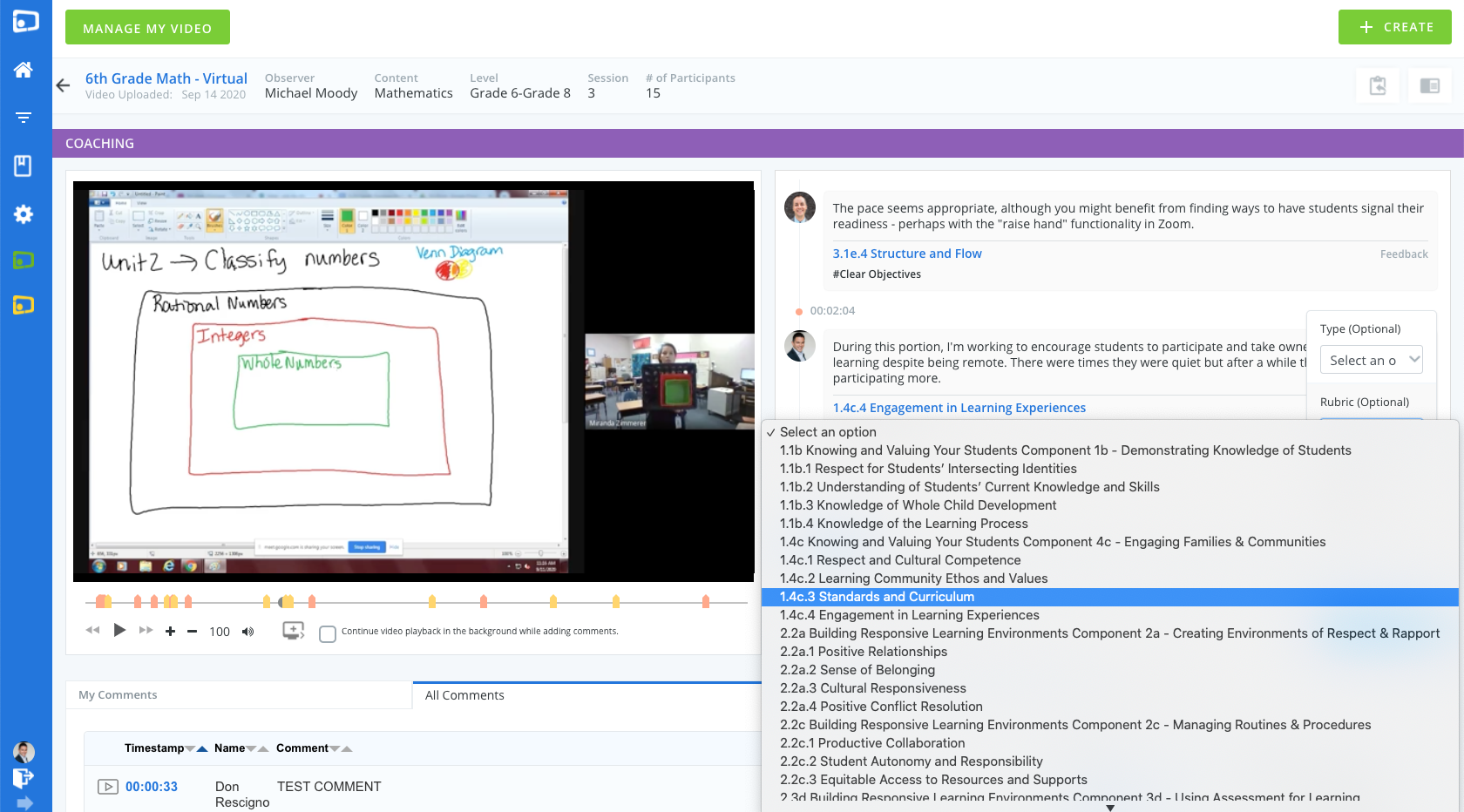Choose 2.2a.1 Positive Relationships option
The width and height of the screenshot is (1464, 812).
pos(864,652)
